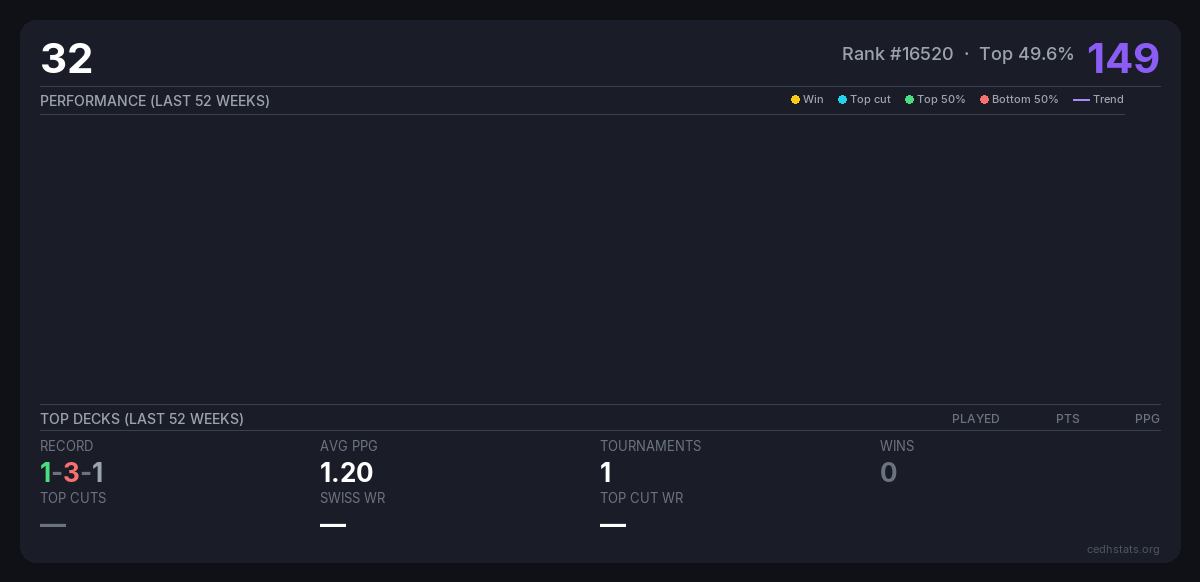1200x582 pixels.
Task: Sort decks by the PPG column
Action: coord(1147,419)
